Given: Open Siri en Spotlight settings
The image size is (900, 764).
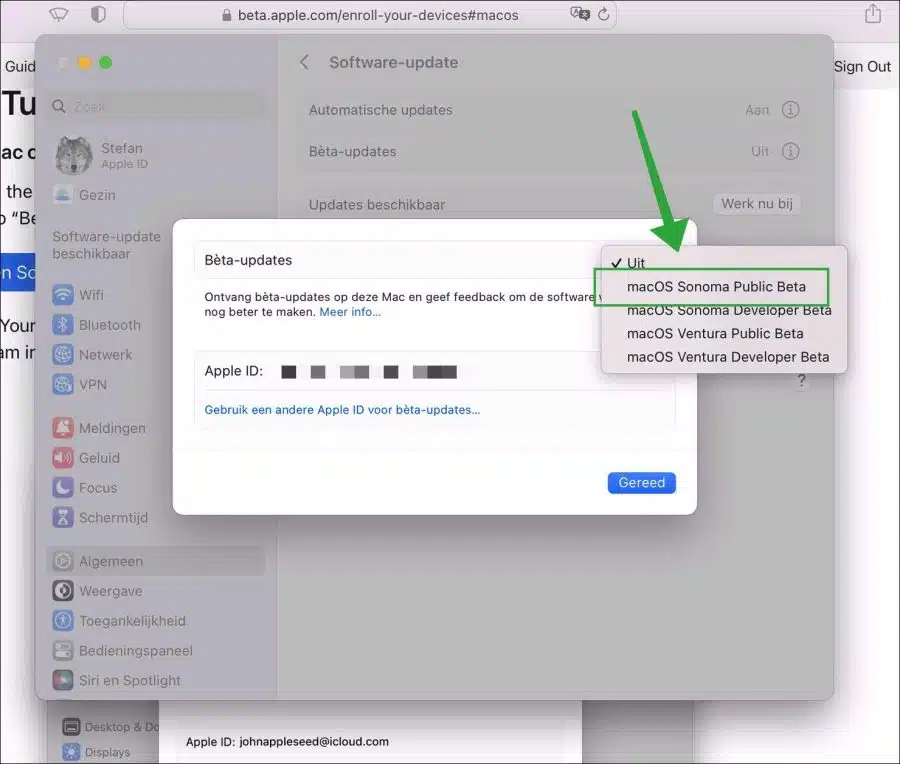Looking at the screenshot, I should pos(117,681).
